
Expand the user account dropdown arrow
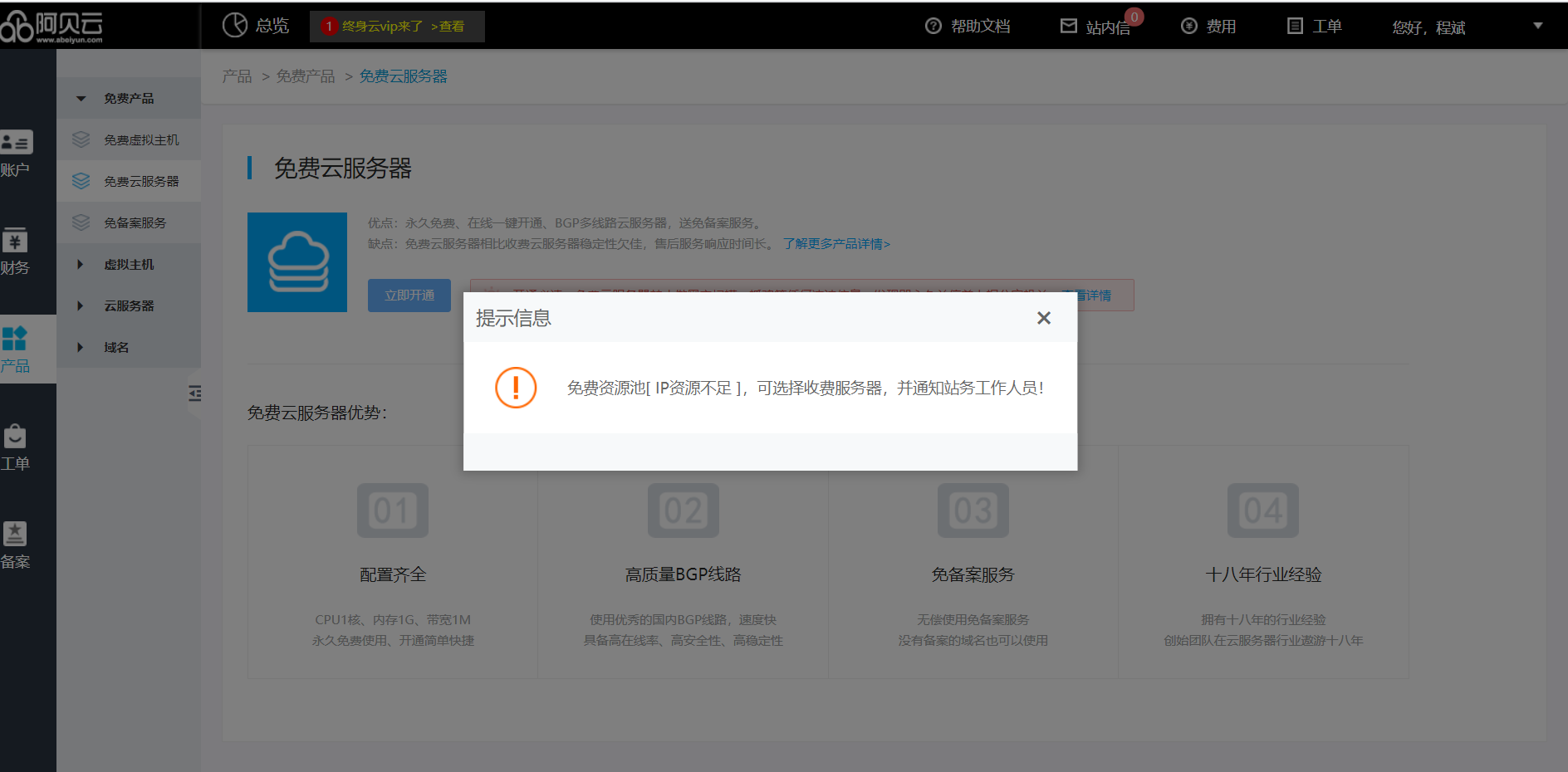(x=1538, y=26)
